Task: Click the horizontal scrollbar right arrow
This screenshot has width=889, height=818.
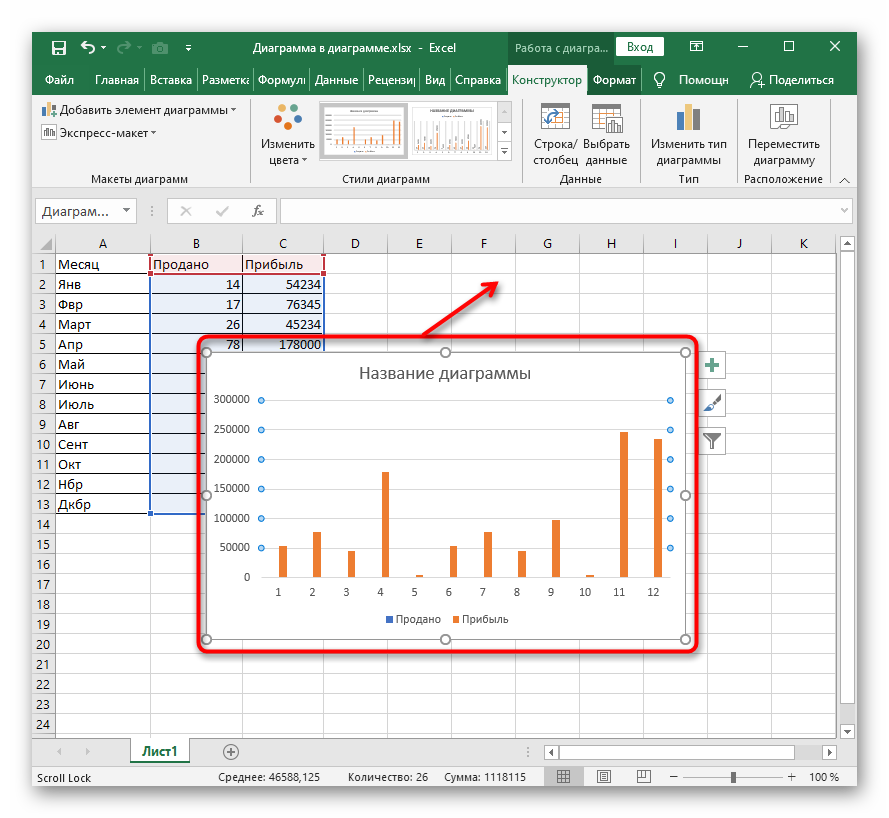Action: pyautogui.click(x=829, y=752)
